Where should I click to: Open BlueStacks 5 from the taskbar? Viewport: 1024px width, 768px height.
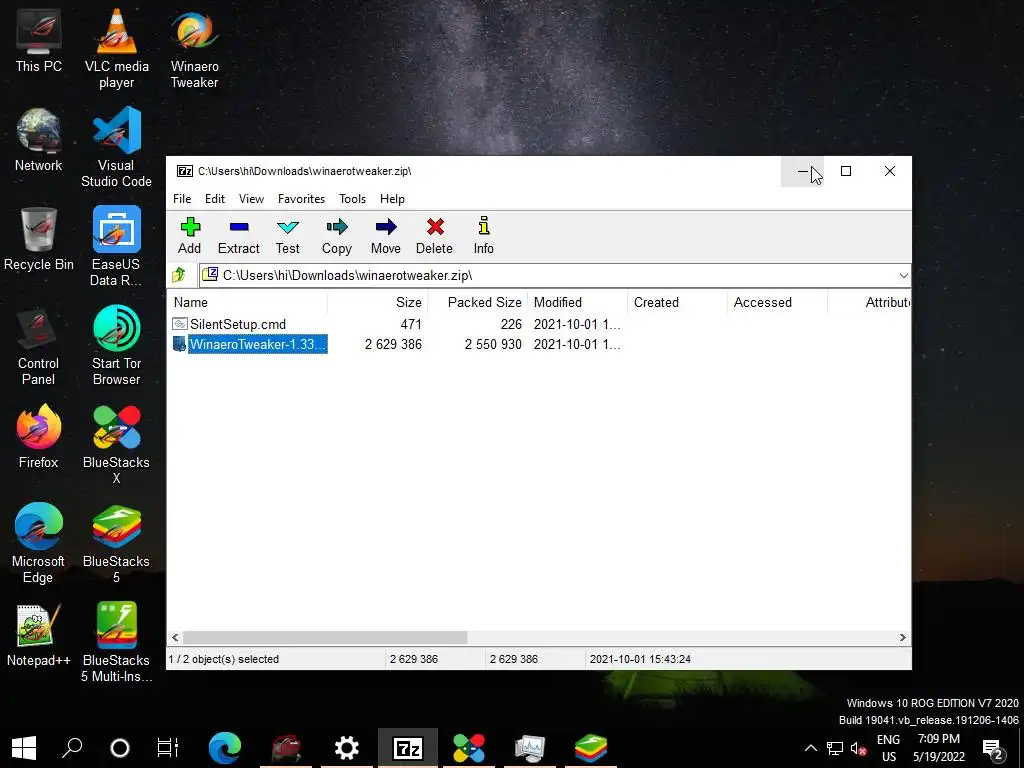[590, 748]
